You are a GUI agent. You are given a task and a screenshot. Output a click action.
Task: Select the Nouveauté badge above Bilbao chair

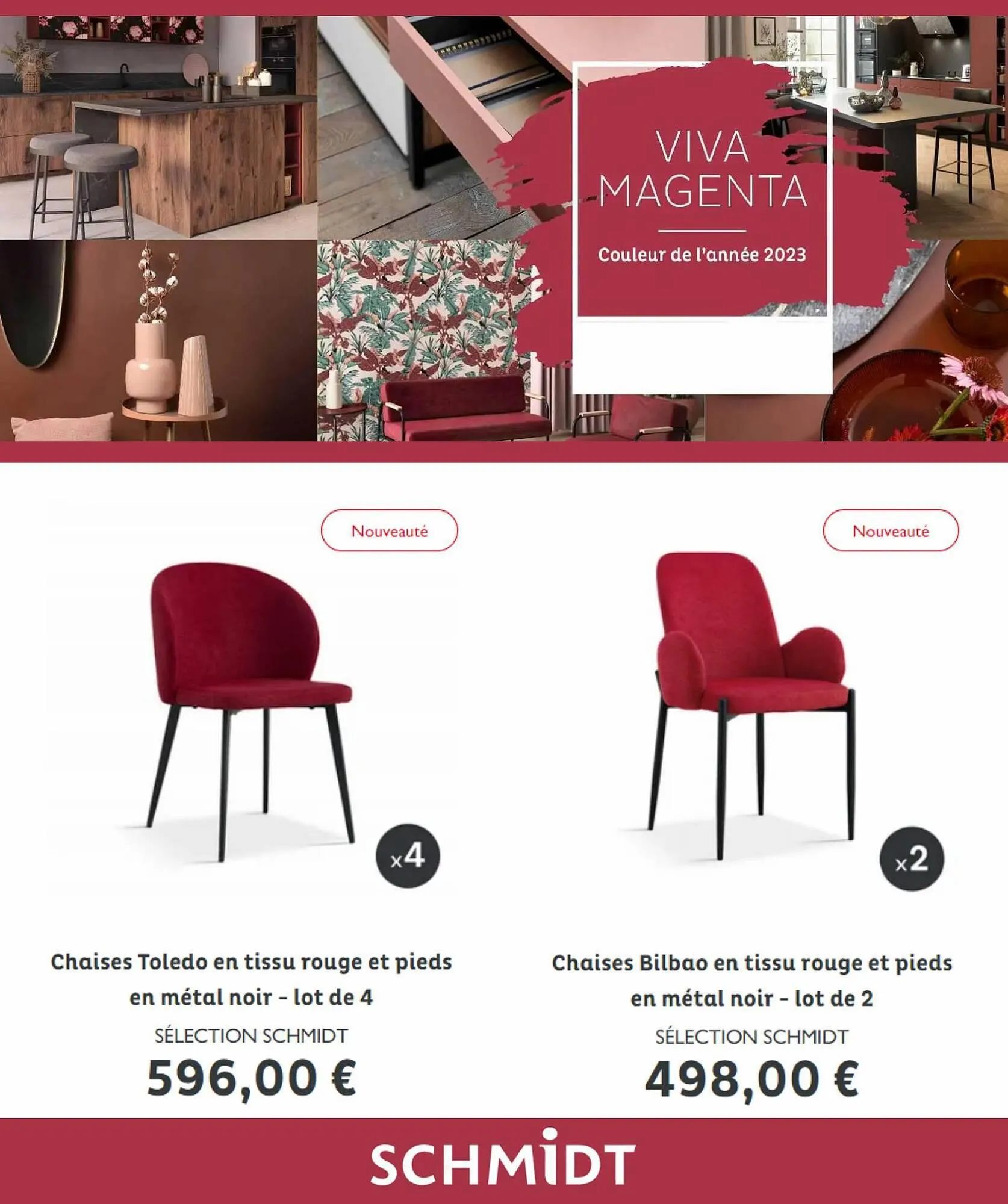click(x=891, y=530)
